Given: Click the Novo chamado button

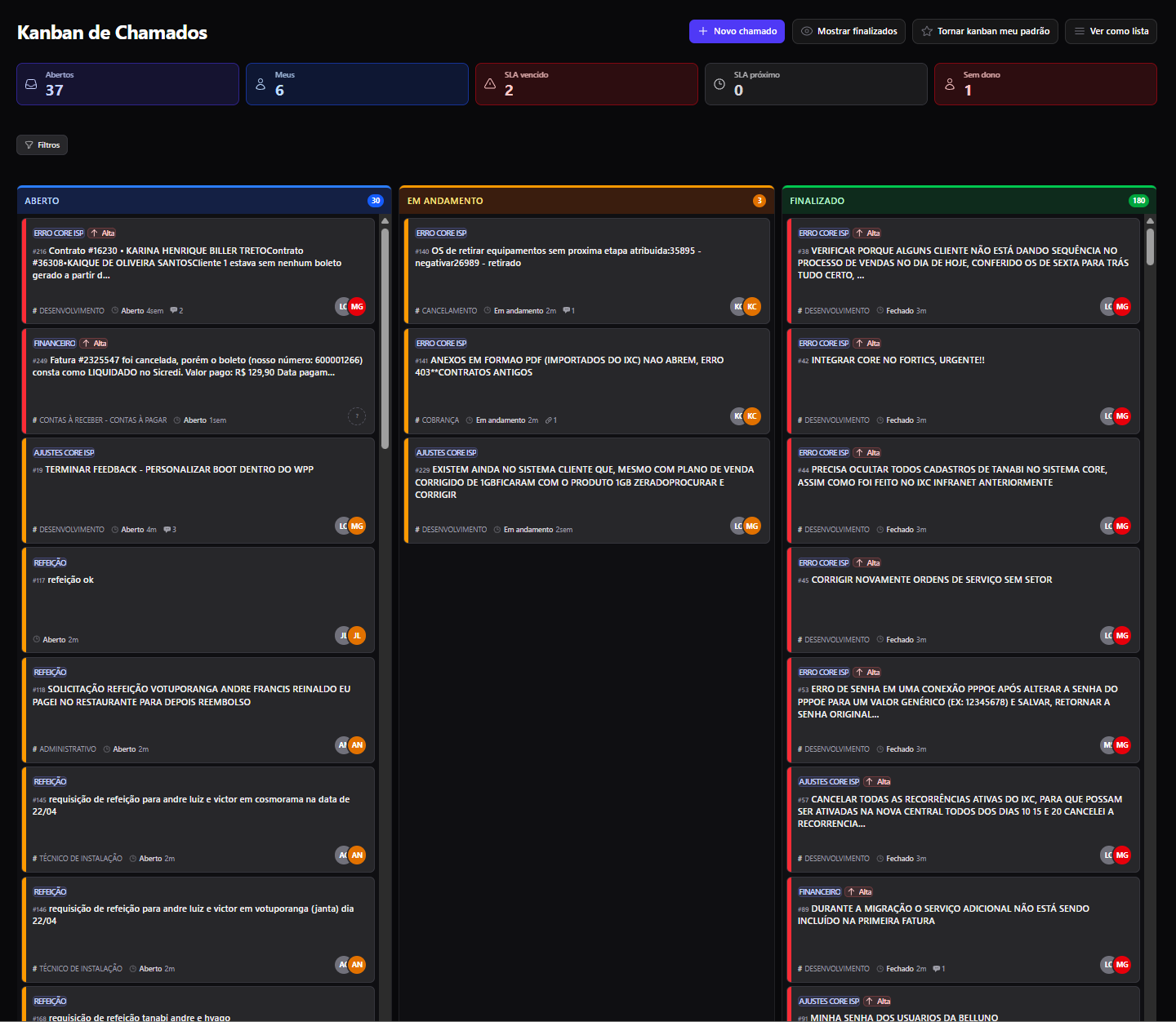Looking at the screenshot, I should [x=737, y=31].
